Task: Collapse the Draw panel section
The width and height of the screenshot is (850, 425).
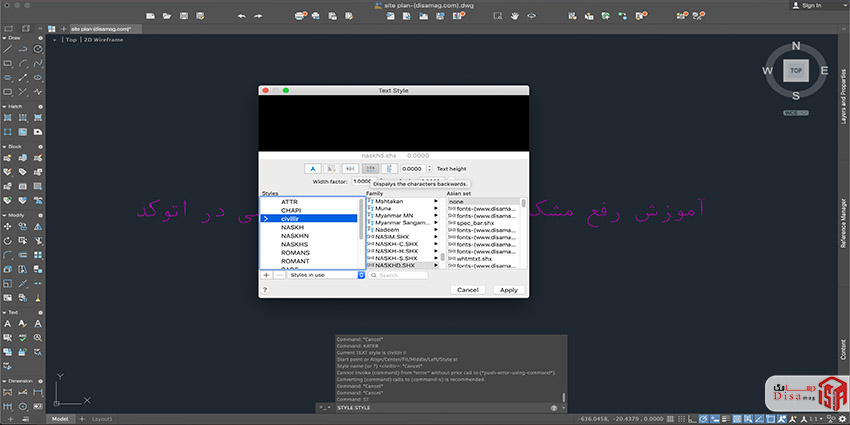Action: (x=5, y=38)
